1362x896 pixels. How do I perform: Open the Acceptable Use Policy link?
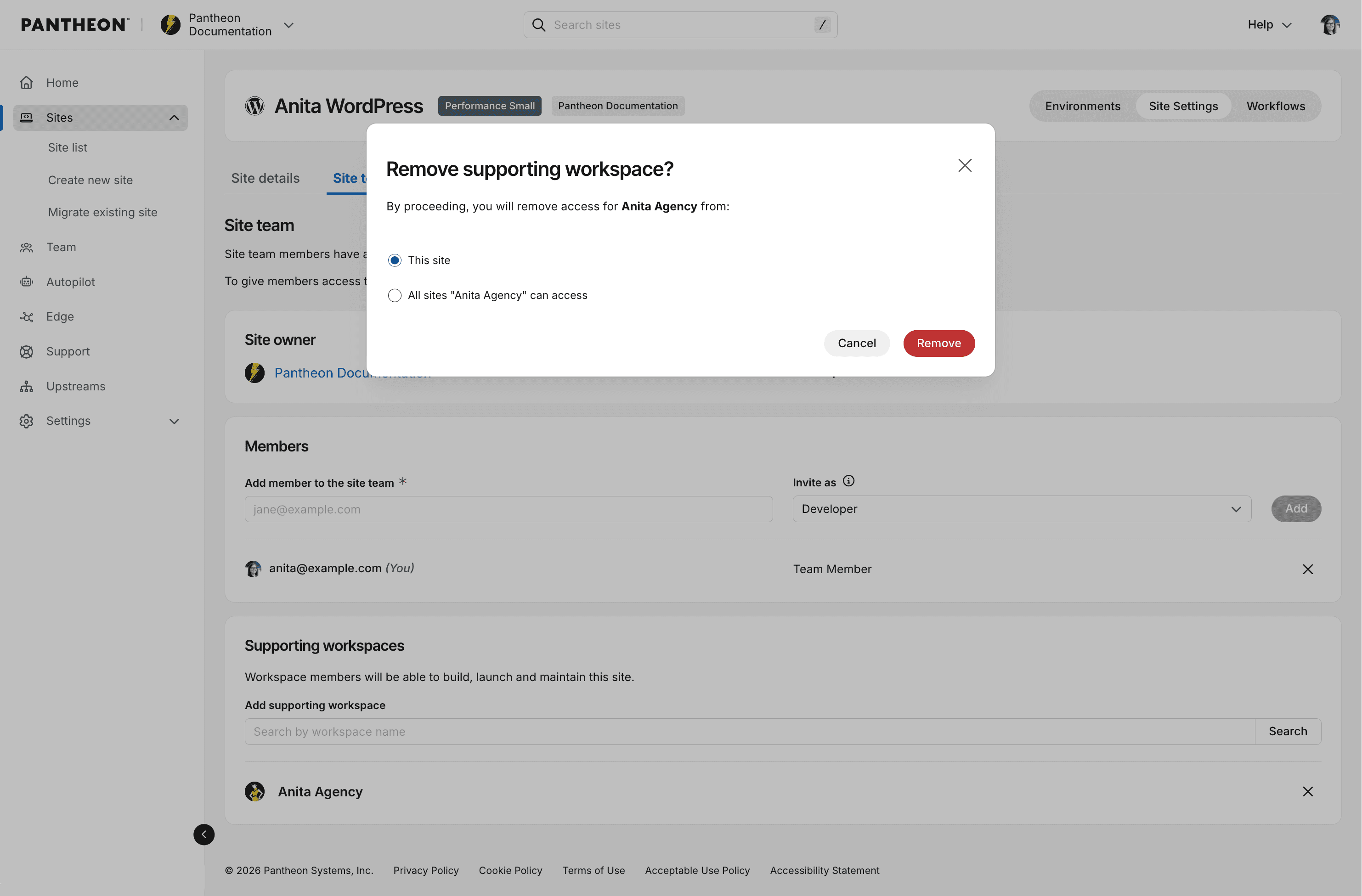coord(697,870)
